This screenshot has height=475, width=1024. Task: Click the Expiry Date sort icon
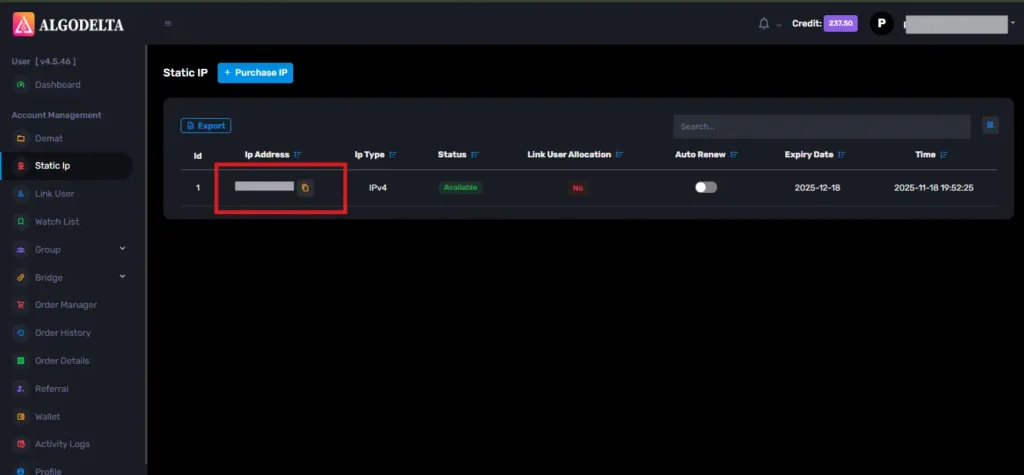[844, 155]
